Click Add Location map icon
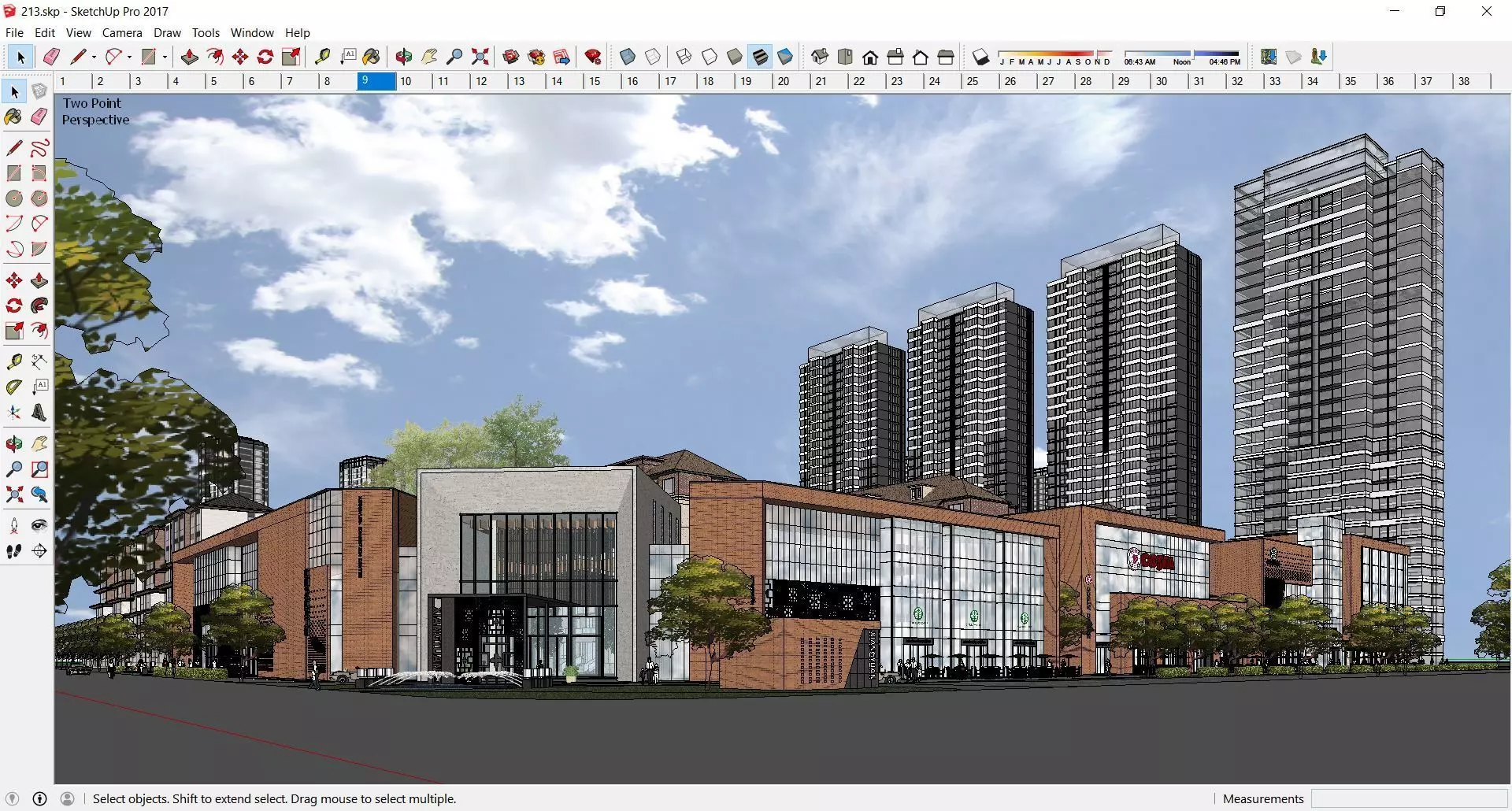The width and height of the screenshot is (1512, 811). pos(1268,57)
